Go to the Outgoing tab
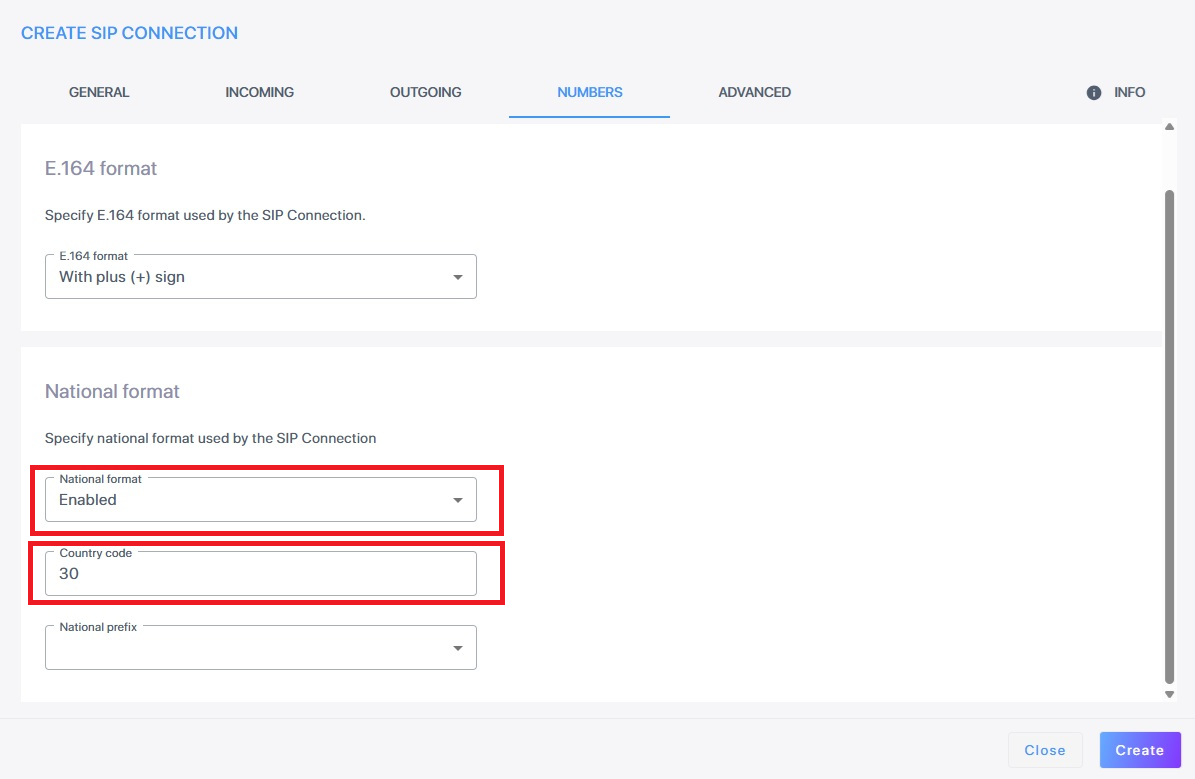 (425, 92)
